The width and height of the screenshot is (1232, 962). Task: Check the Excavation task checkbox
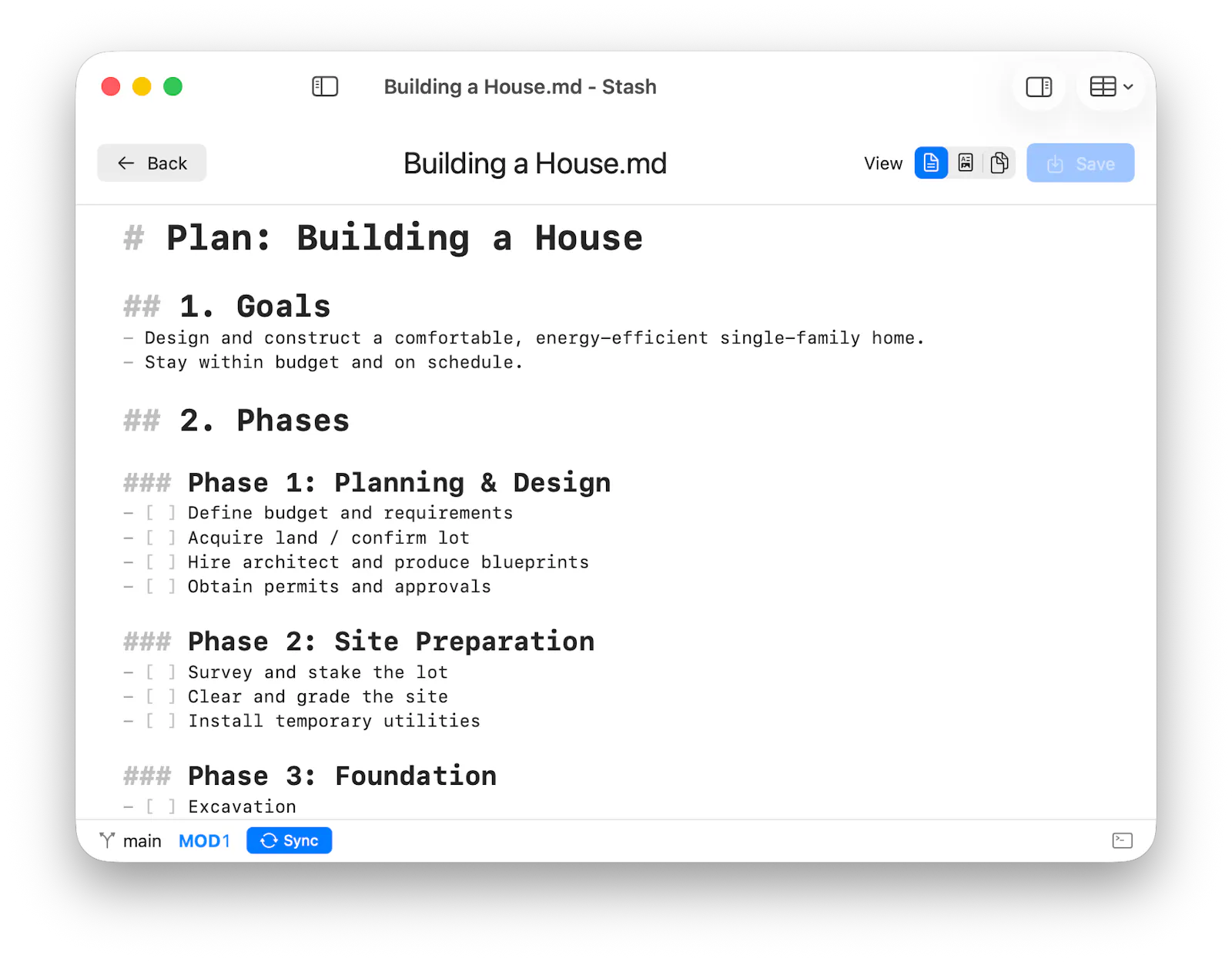[161, 806]
